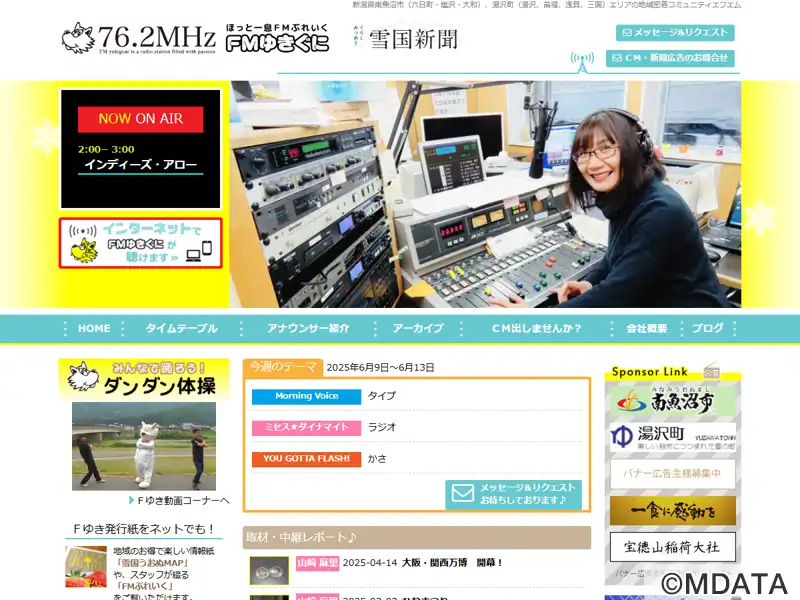800x600 pixels.
Task: Click the 2025年6月9日〜6月13日 date text
Action: (380, 367)
